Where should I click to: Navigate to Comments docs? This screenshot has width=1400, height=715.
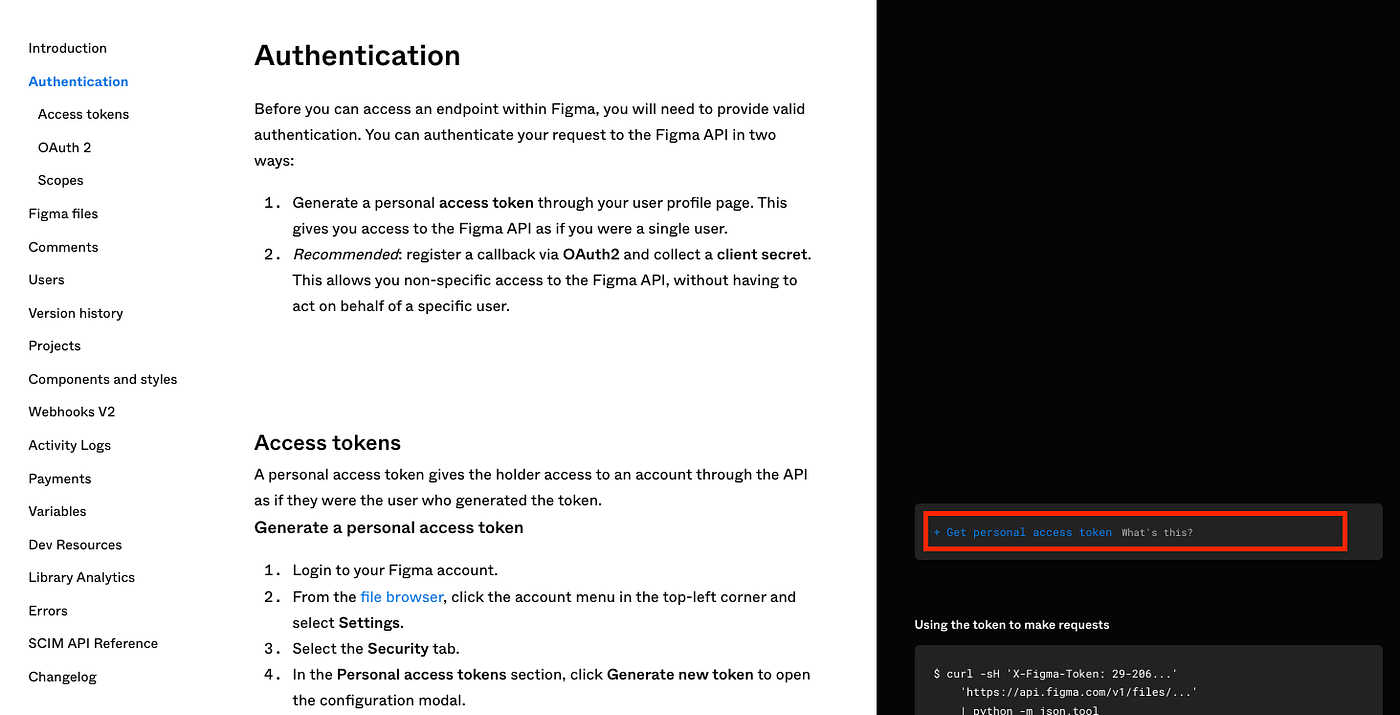point(63,247)
